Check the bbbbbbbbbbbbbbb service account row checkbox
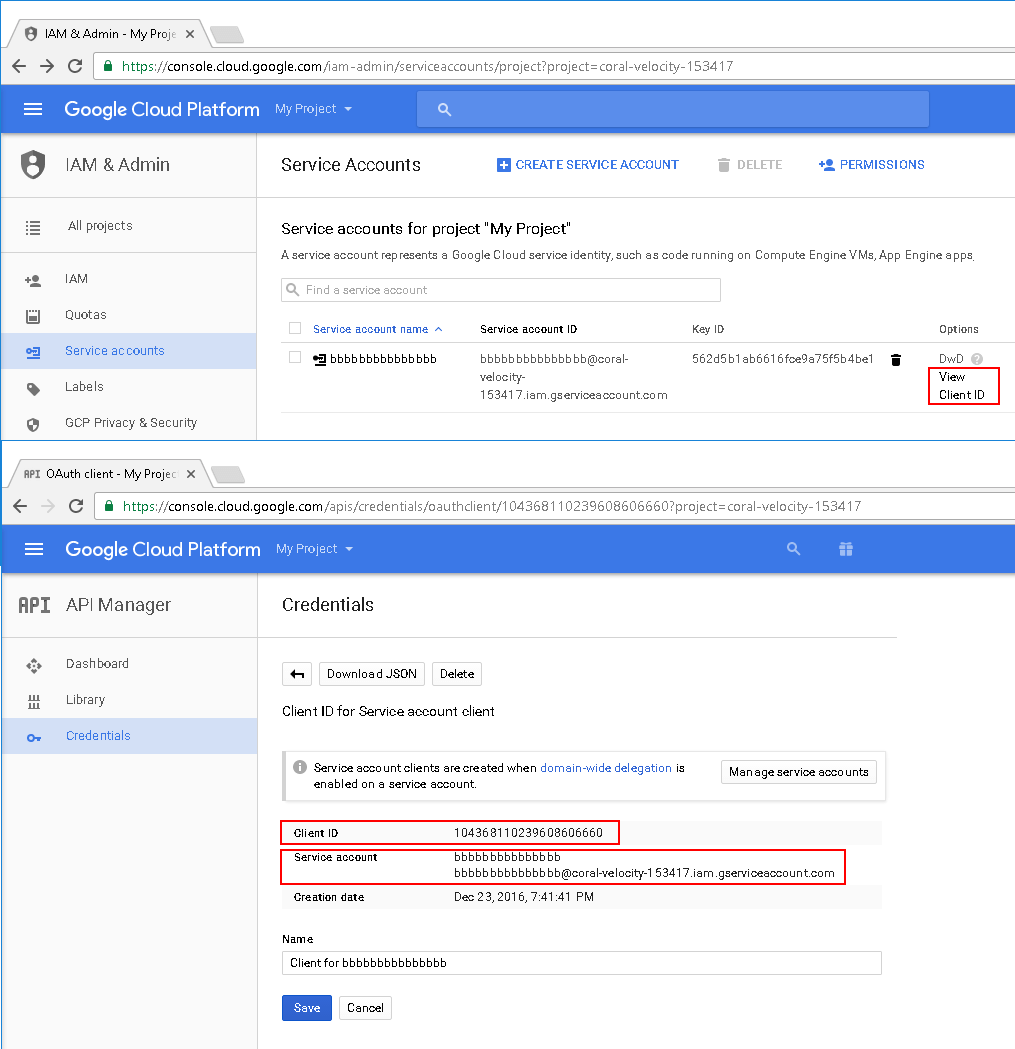Image resolution: width=1015 pixels, height=1049 pixels. coord(295,357)
